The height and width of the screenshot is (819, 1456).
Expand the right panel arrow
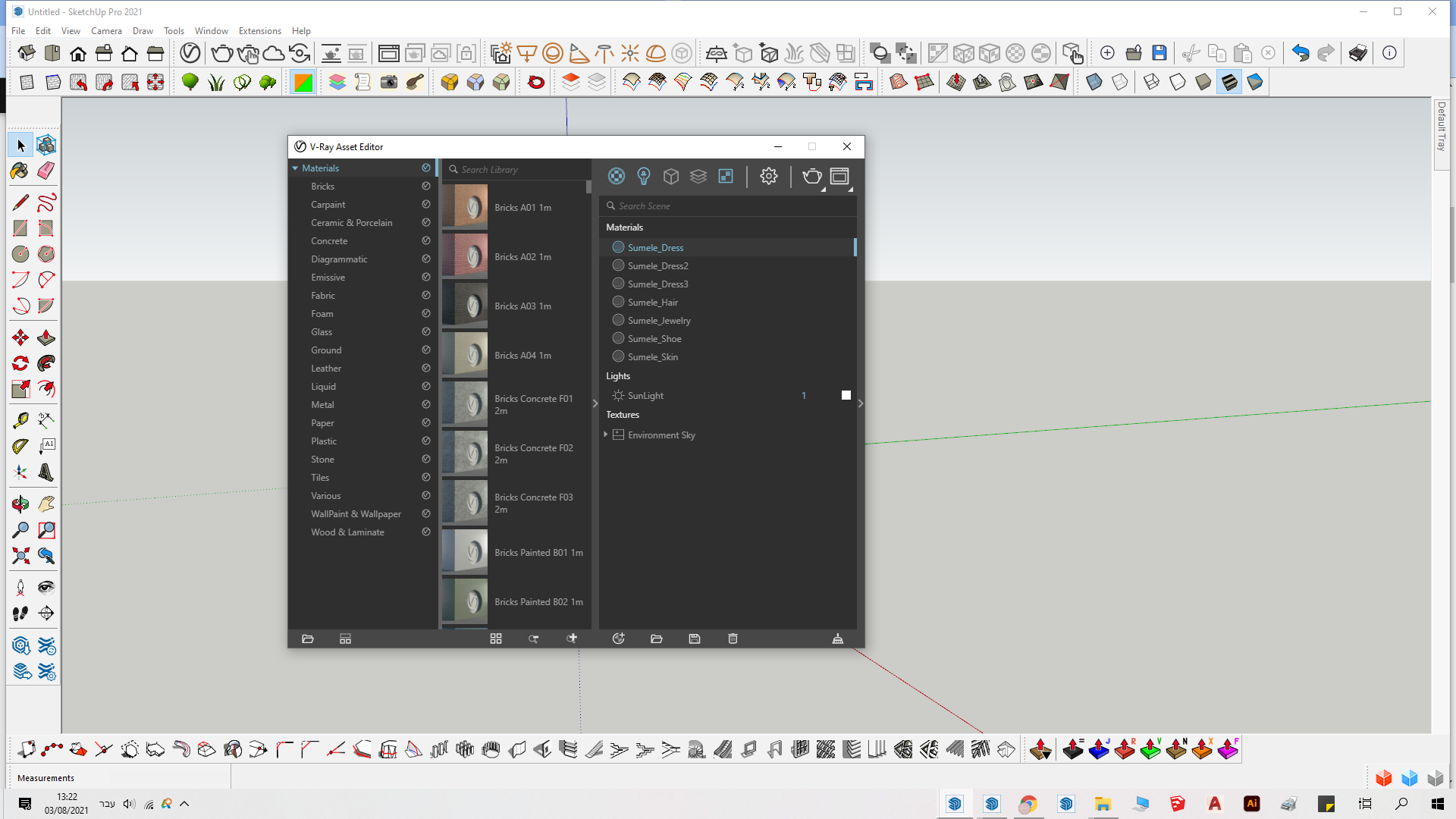[x=860, y=403]
